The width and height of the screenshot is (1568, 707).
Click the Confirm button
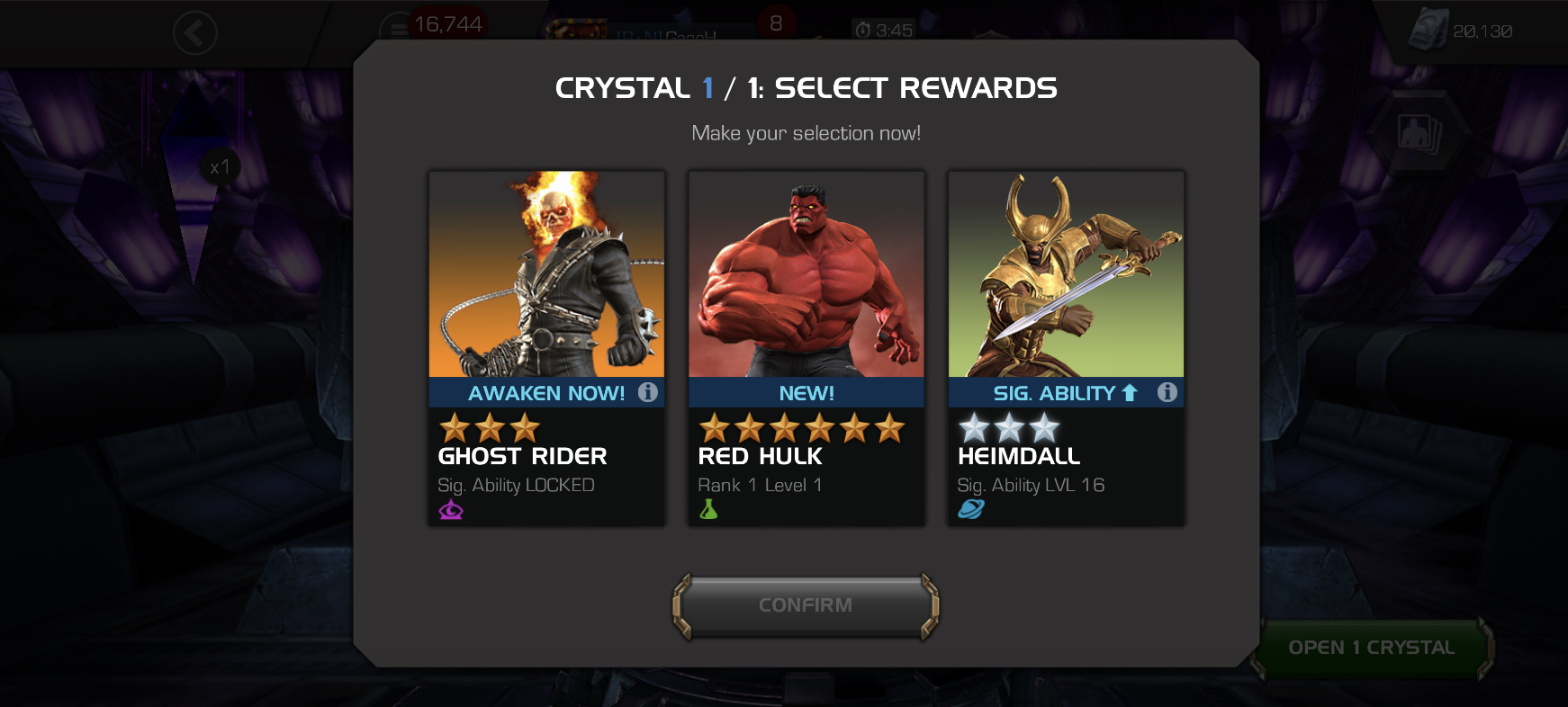806,606
